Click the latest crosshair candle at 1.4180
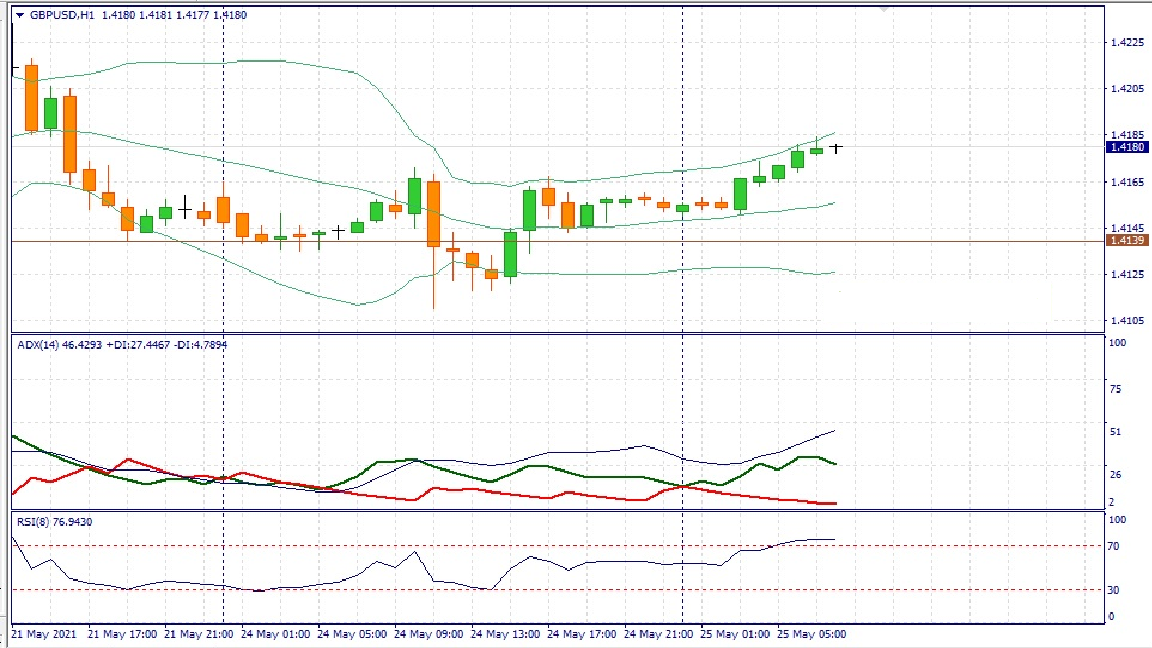This screenshot has width=1152, height=648. point(836,148)
